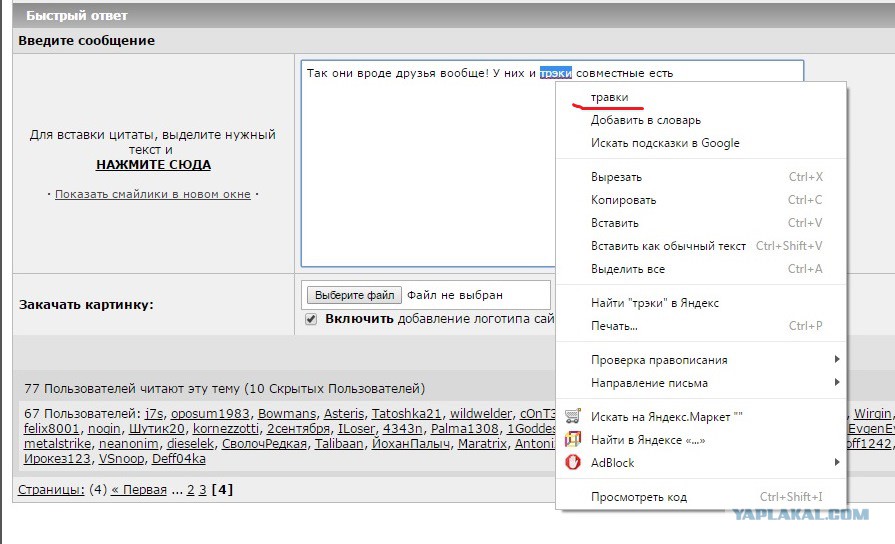Click "Быстрый ответ" header bar

tap(454, 15)
